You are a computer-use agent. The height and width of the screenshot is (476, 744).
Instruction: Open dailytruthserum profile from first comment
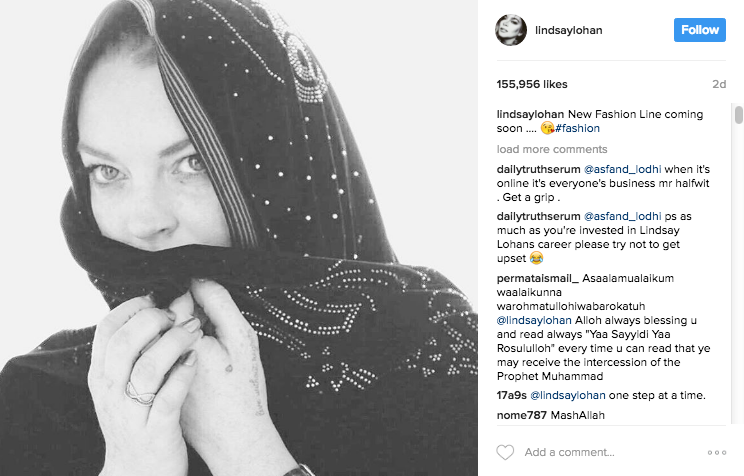539,169
